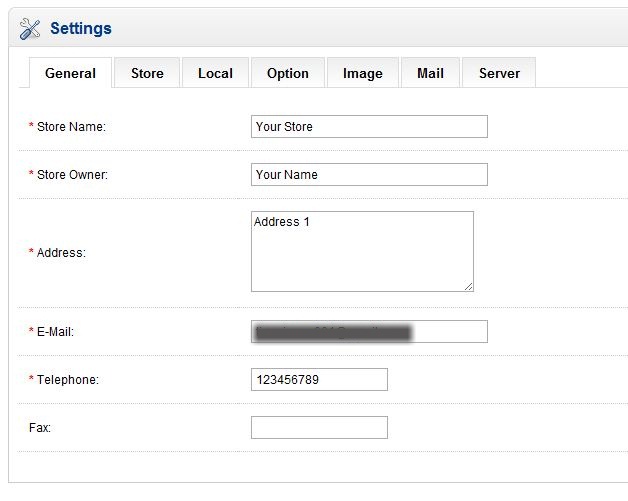The image size is (628, 501).
Task: Click the Store Name input field
Action: (x=369, y=127)
